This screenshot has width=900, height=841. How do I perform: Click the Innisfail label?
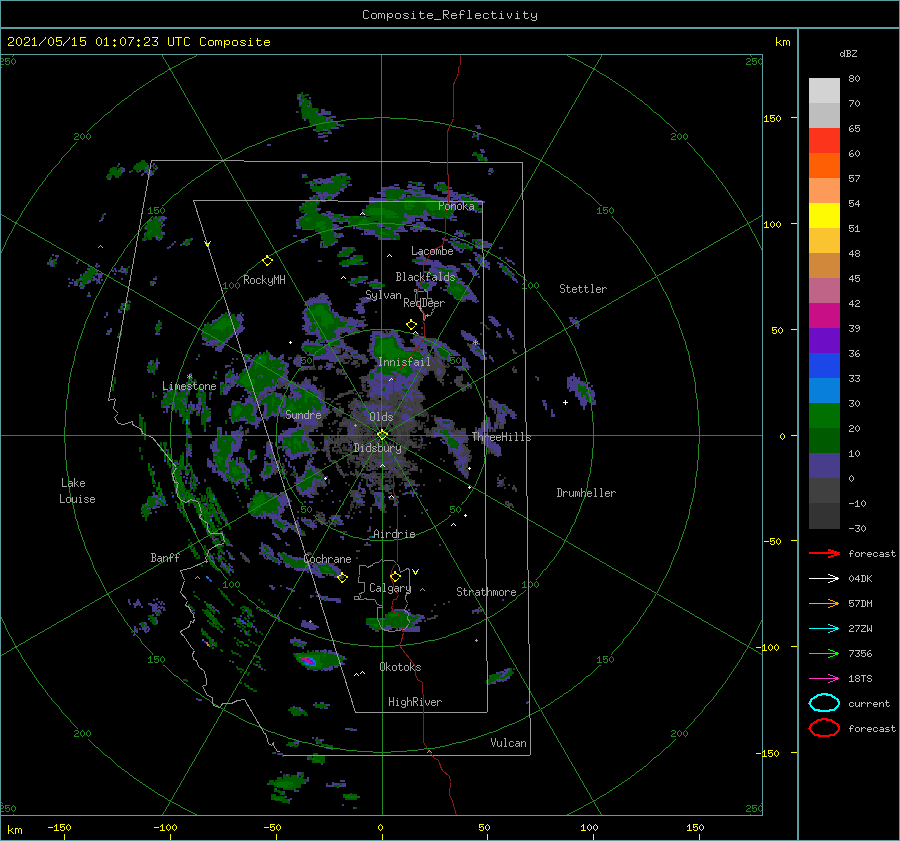point(404,362)
